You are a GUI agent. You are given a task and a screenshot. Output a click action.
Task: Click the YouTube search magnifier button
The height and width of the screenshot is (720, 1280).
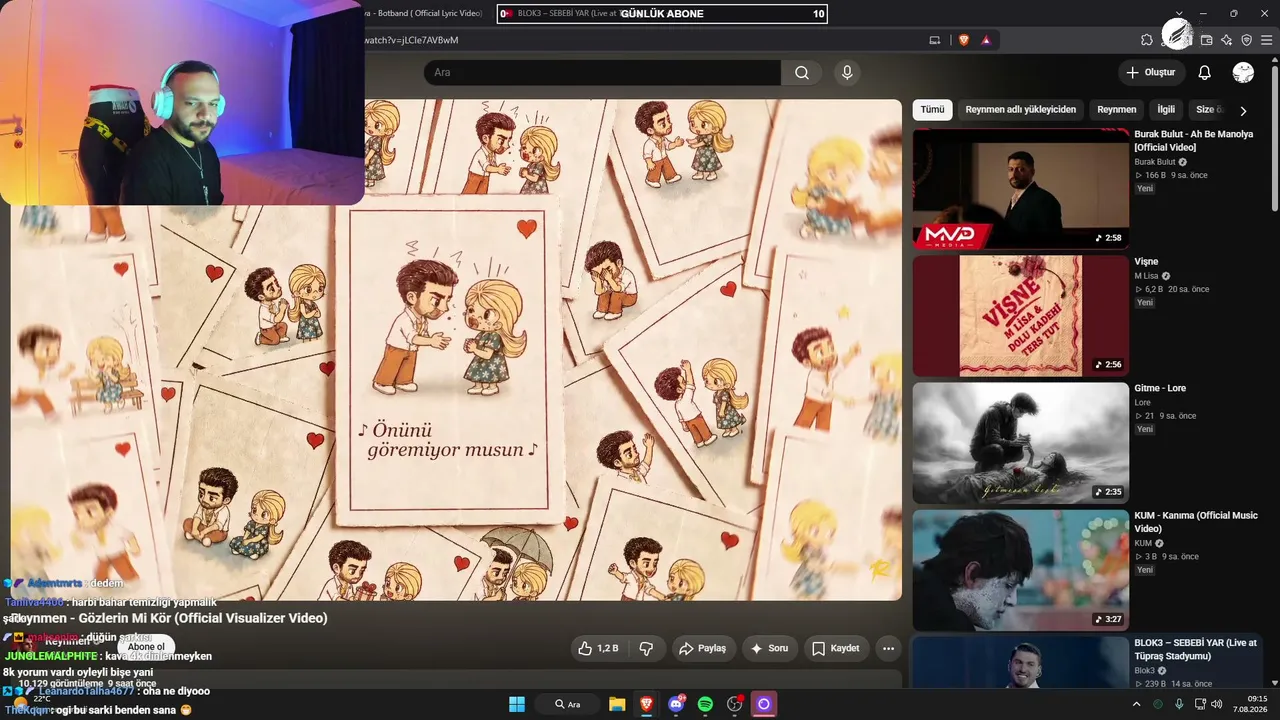coord(802,72)
